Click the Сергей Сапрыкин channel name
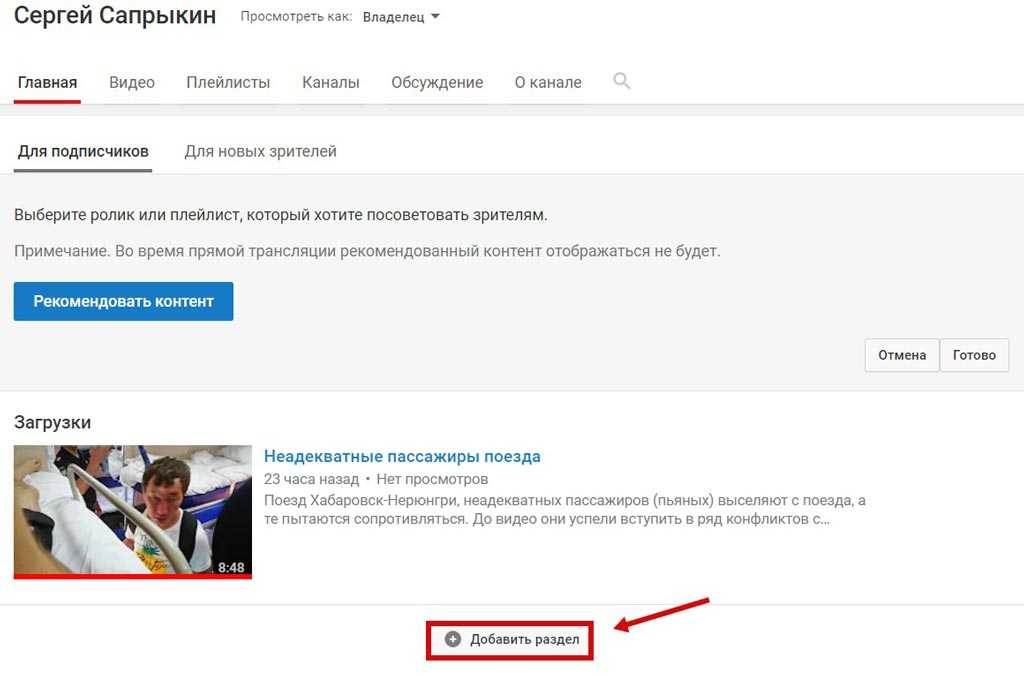The image size is (1024, 676). coord(115,15)
